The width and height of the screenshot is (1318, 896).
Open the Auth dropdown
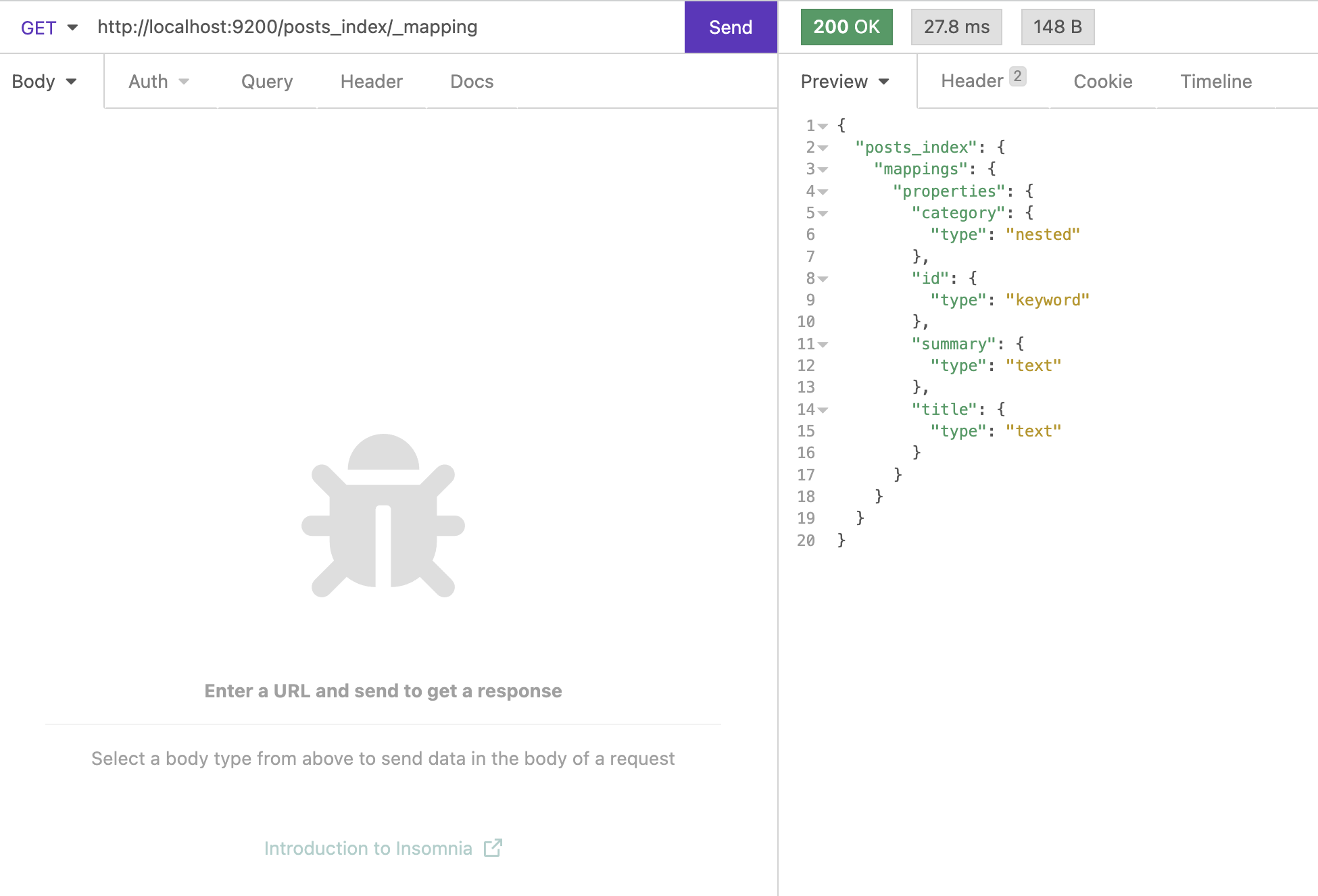pyautogui.click(x=158, y=81)
